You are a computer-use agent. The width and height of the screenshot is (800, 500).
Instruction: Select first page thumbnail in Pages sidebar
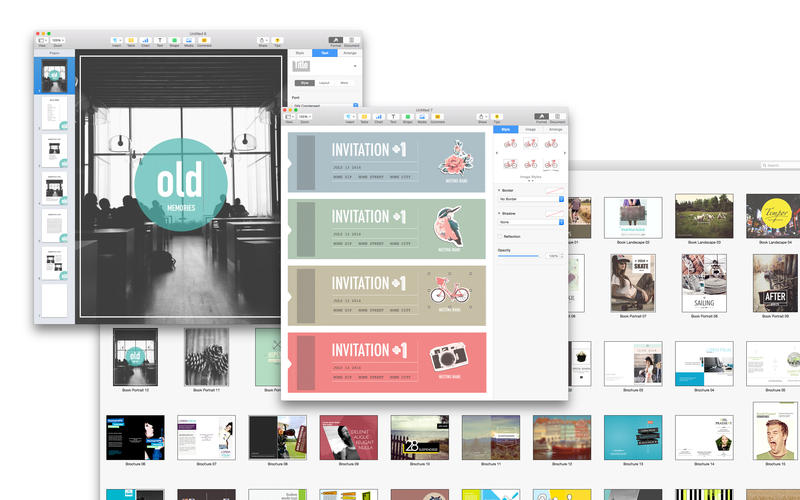54,76
